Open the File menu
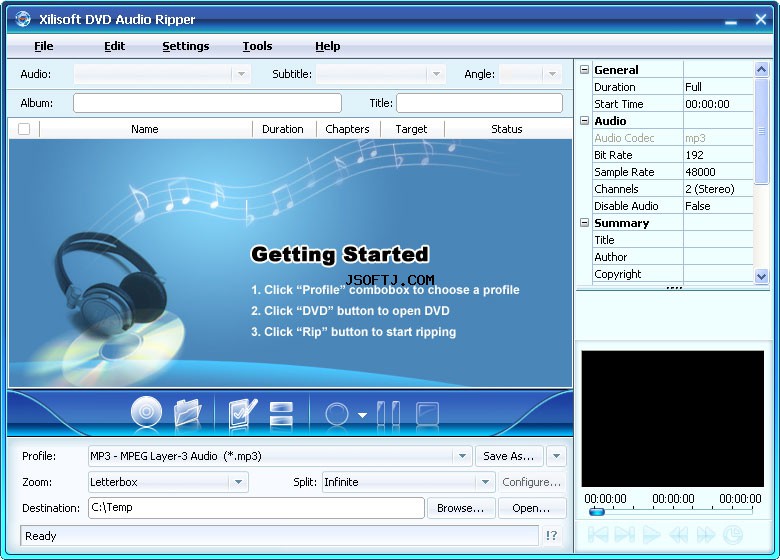Viewport: 780px width, 560px height. (x=44, y=46)
